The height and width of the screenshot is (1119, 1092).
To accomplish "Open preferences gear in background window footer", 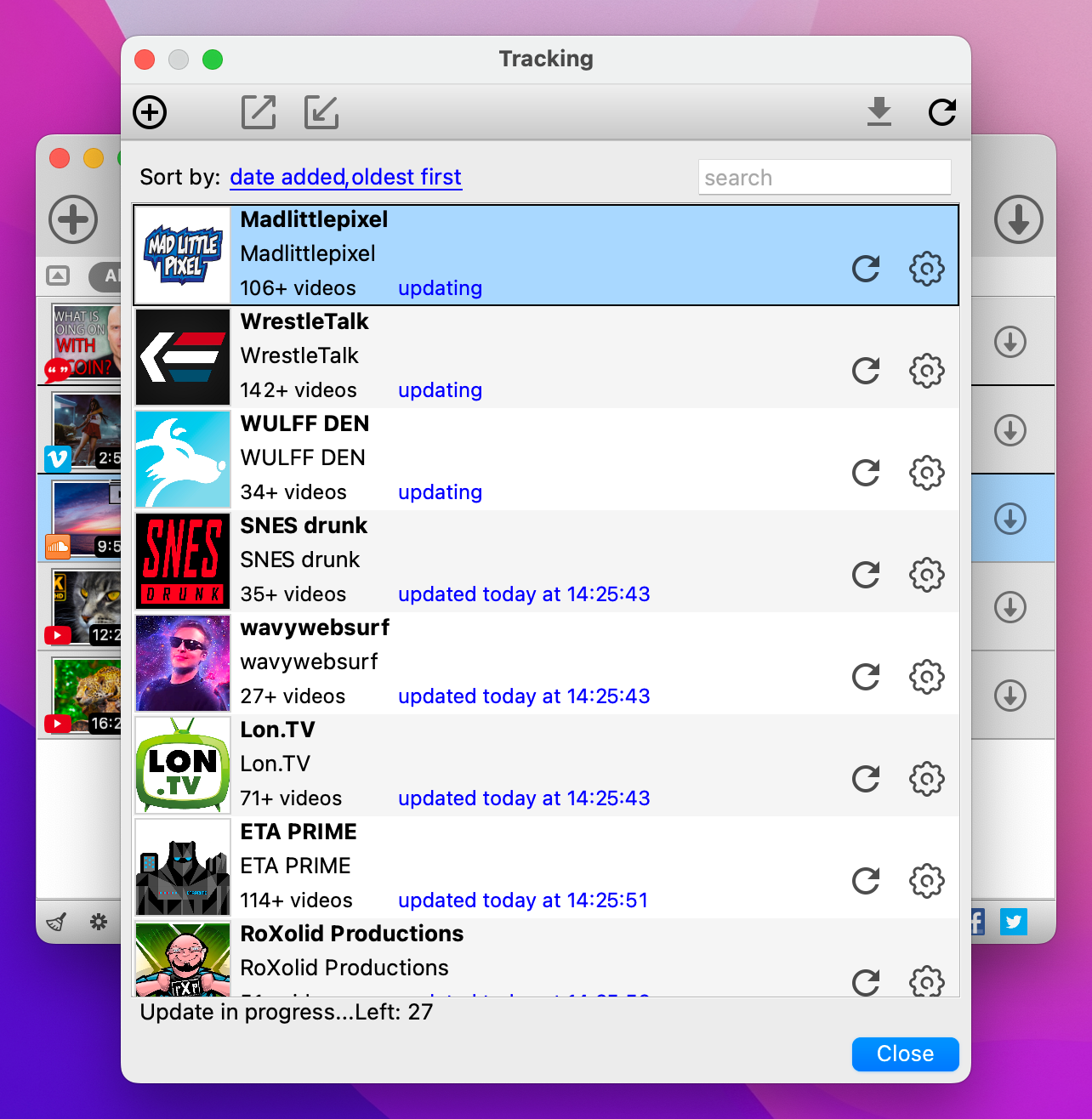I will coord(99,922).
